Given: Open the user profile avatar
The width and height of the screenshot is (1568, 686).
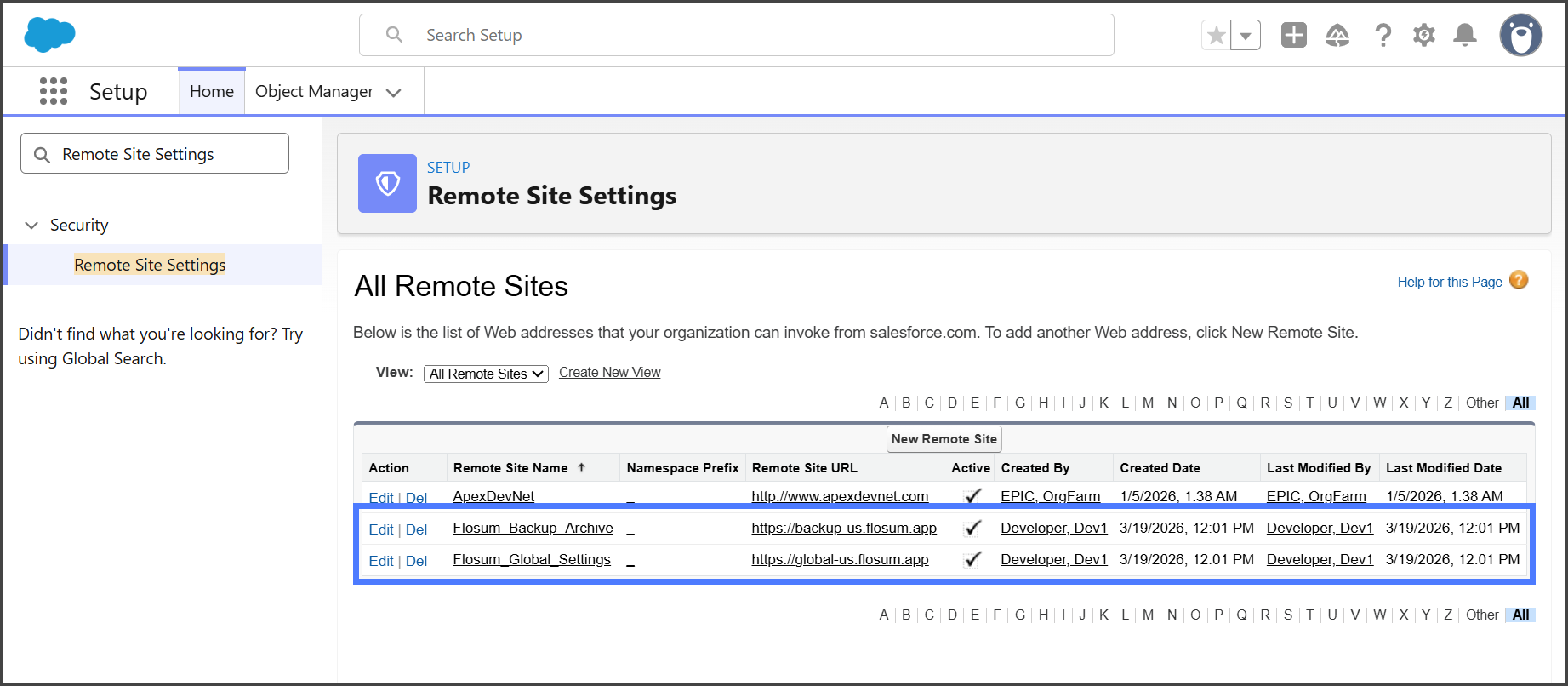Looking at the screenshot, I should point(1520,35).
